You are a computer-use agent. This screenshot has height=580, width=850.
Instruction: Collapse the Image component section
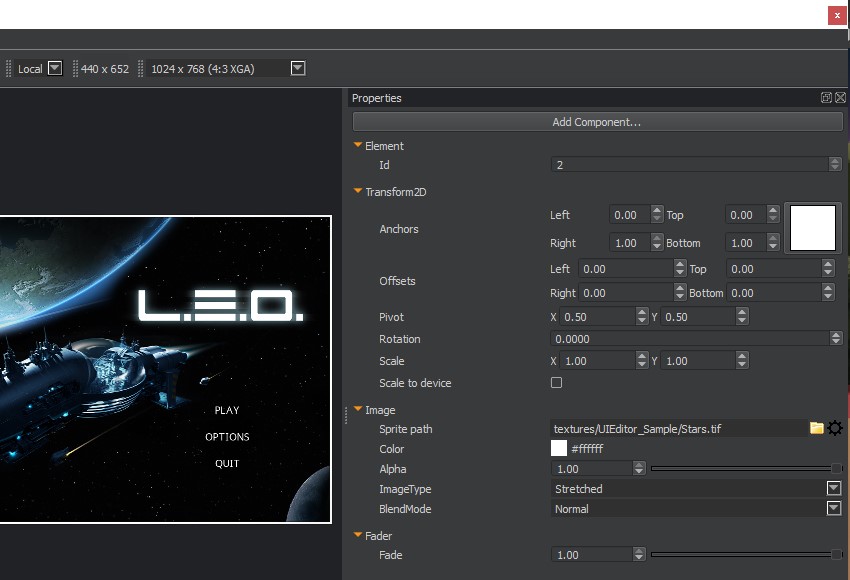(x=358, y=409)
